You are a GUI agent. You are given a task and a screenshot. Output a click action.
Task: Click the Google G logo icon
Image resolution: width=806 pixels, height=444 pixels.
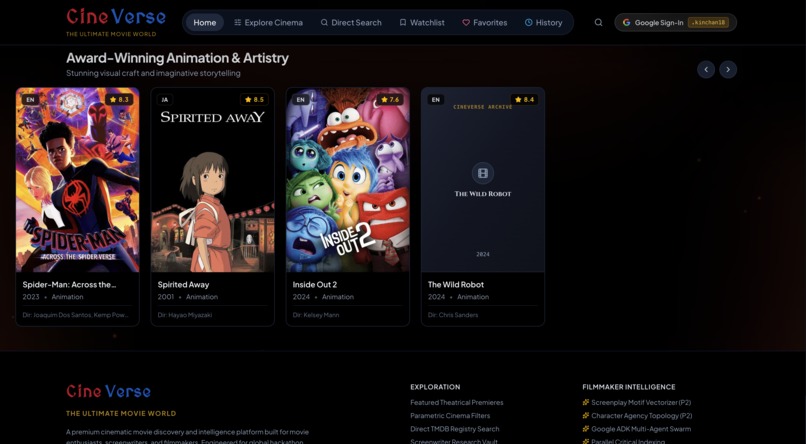pos(626,23)
